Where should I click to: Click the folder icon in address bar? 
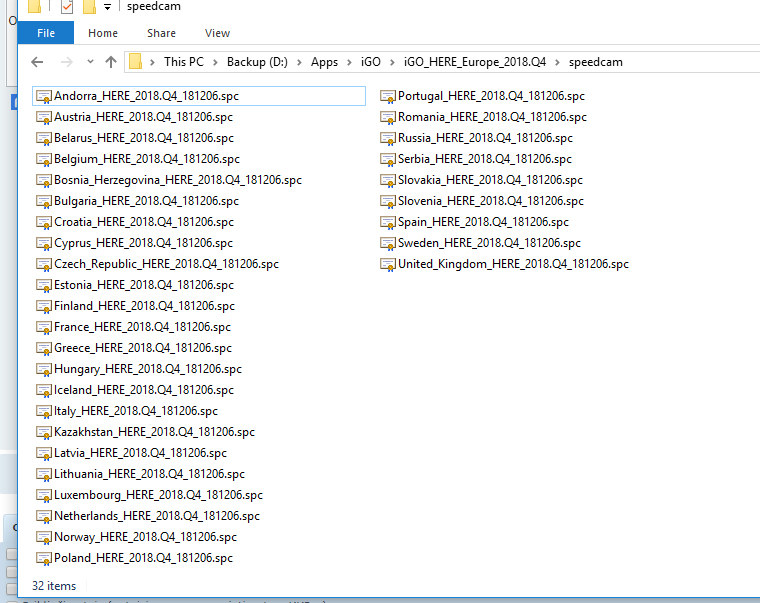tap(135, 62)
